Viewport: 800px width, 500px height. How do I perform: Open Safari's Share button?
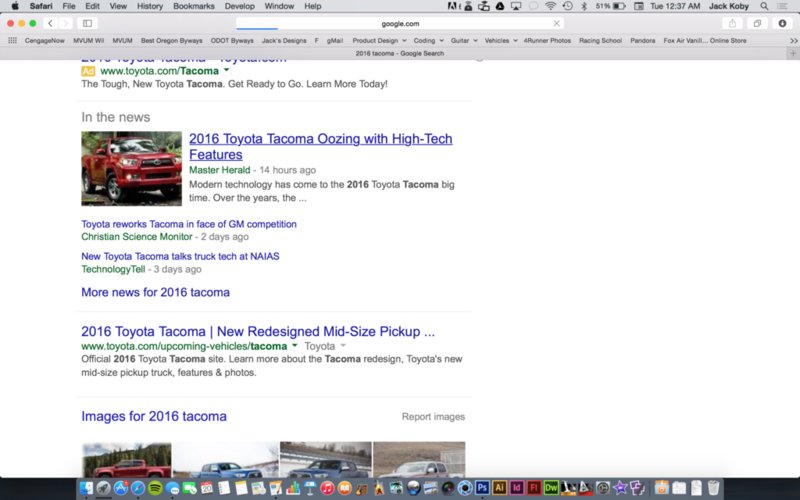733,23
